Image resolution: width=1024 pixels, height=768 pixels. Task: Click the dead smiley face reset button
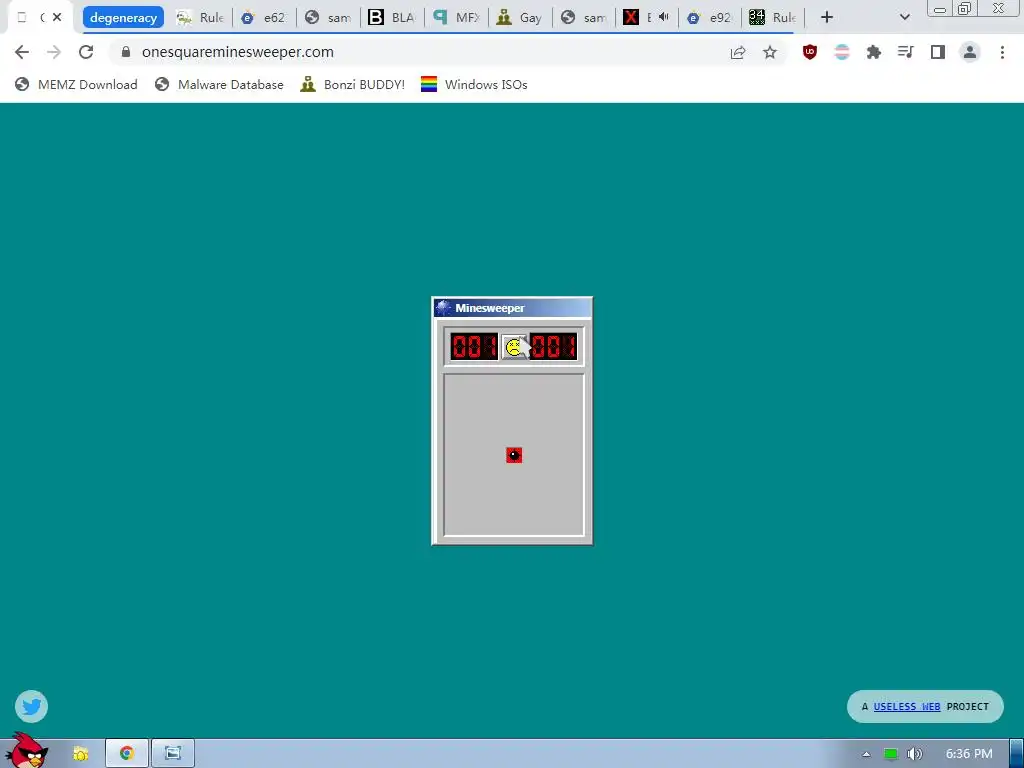pyautogui.click(x=514, y=347)
